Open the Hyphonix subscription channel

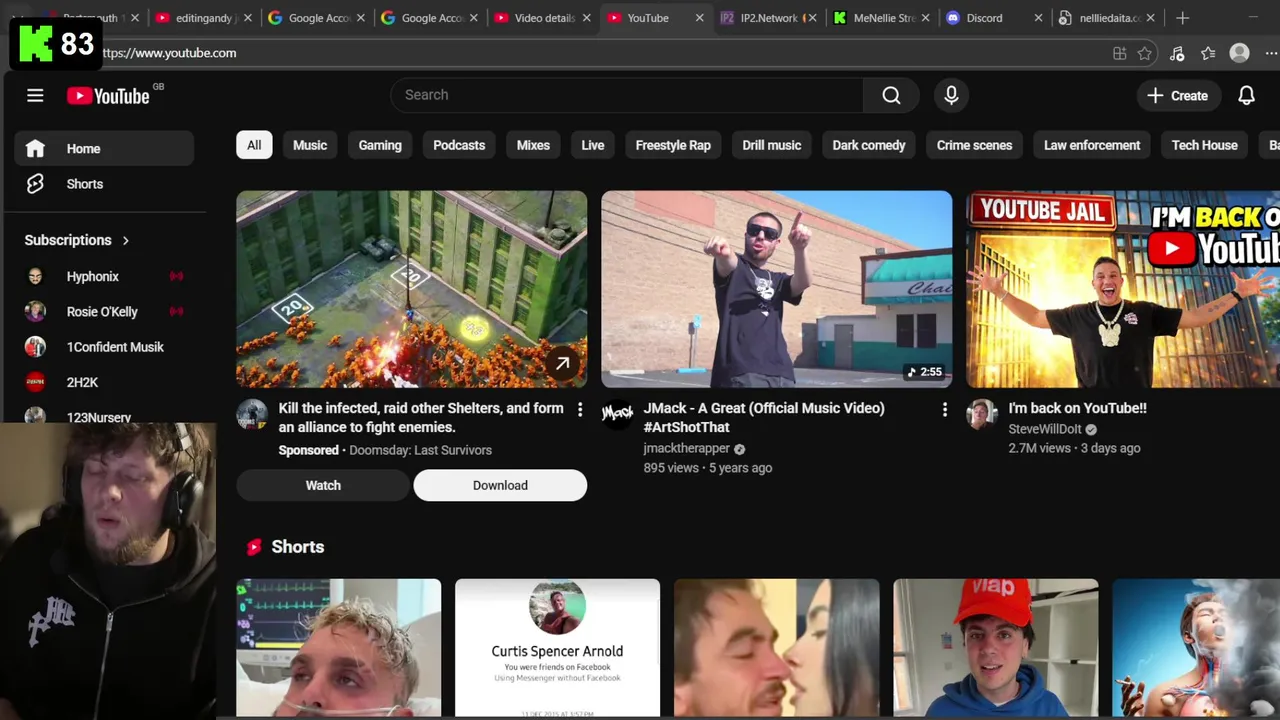(x=104, y=276)
